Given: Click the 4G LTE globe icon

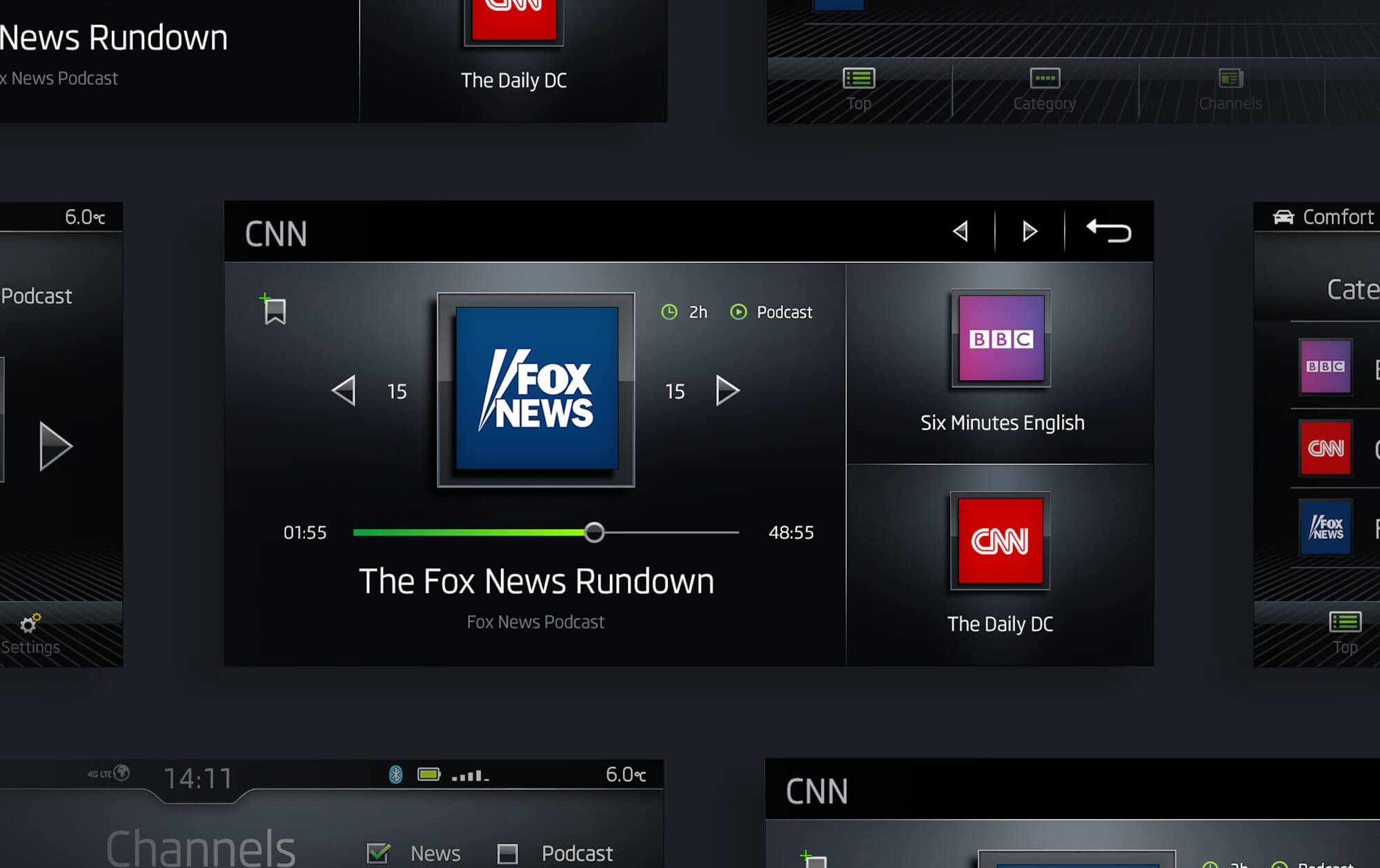Looking at the screenshot, I should [x=121, y=773].
